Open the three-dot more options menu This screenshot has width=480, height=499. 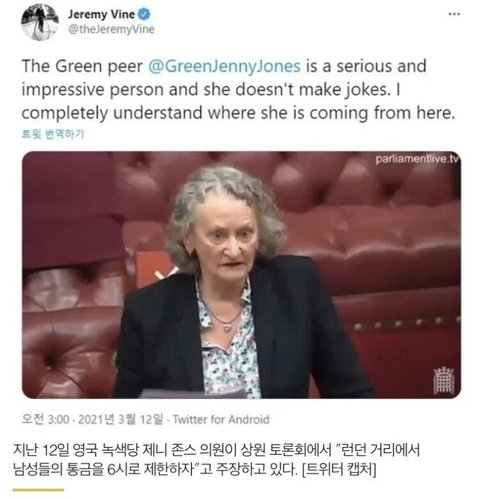pyautogui.click(x=454, y=14)
